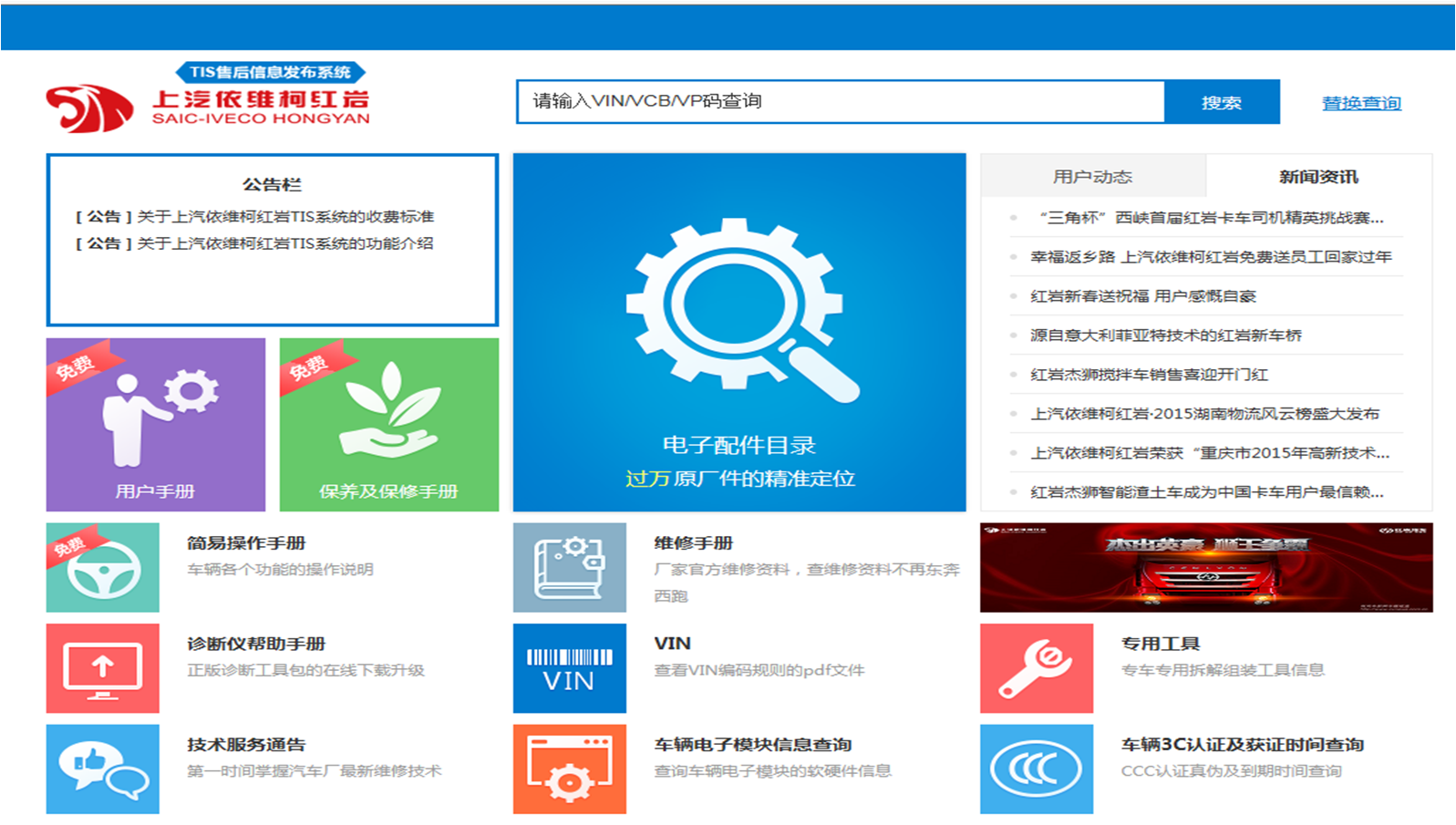Click the VIN/VCB/VP code search field
The image size is (1456, 825).
click(x=839, y=101)
